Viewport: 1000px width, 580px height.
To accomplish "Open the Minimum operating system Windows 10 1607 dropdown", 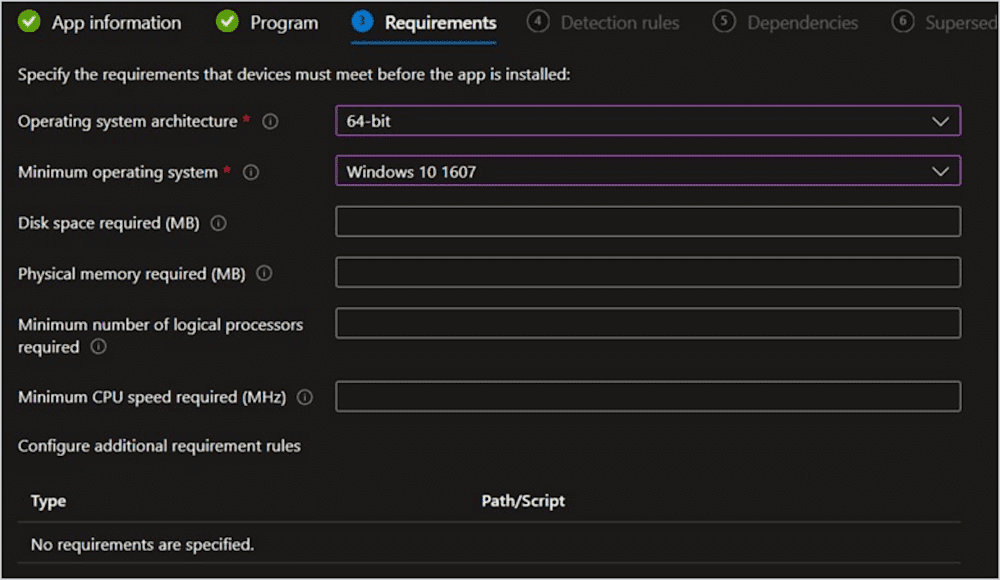I will click(x=648, y=171).
